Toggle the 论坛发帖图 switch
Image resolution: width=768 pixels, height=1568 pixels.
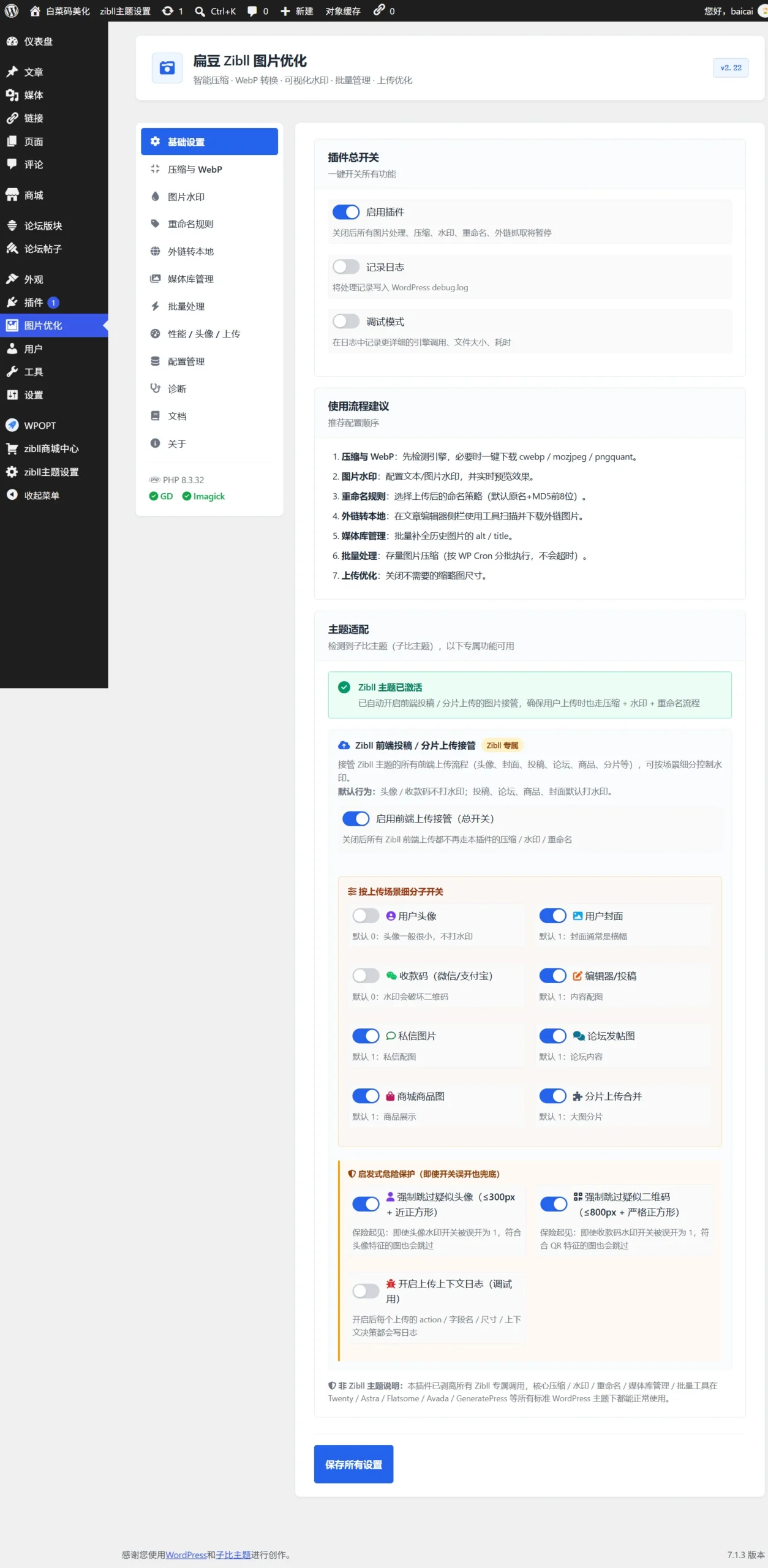(552, 1036)
